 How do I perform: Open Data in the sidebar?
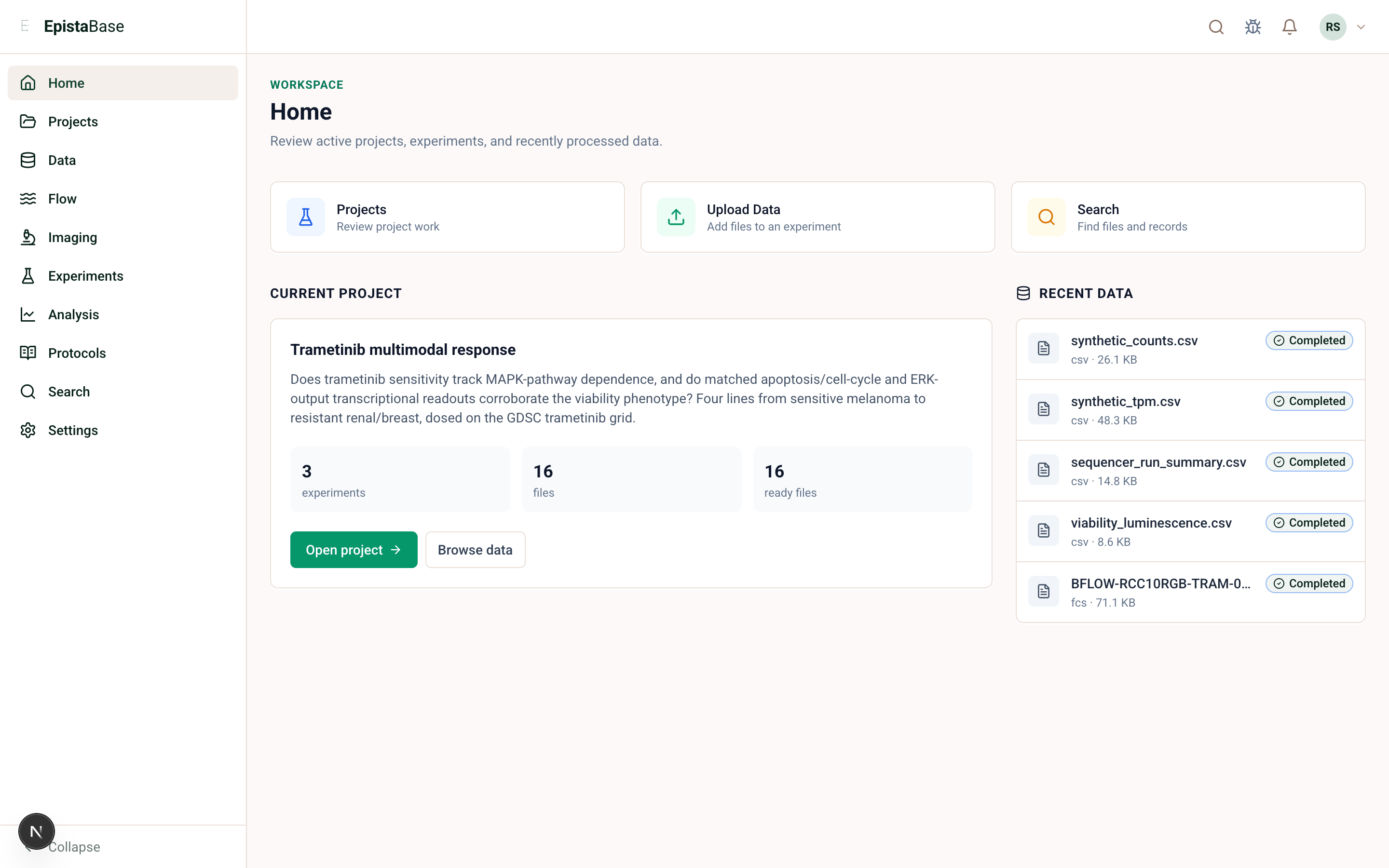(123, 160)
